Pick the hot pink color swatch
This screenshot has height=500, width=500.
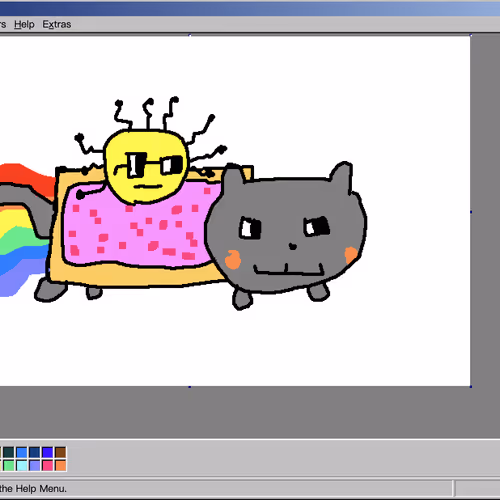(47, 465)
